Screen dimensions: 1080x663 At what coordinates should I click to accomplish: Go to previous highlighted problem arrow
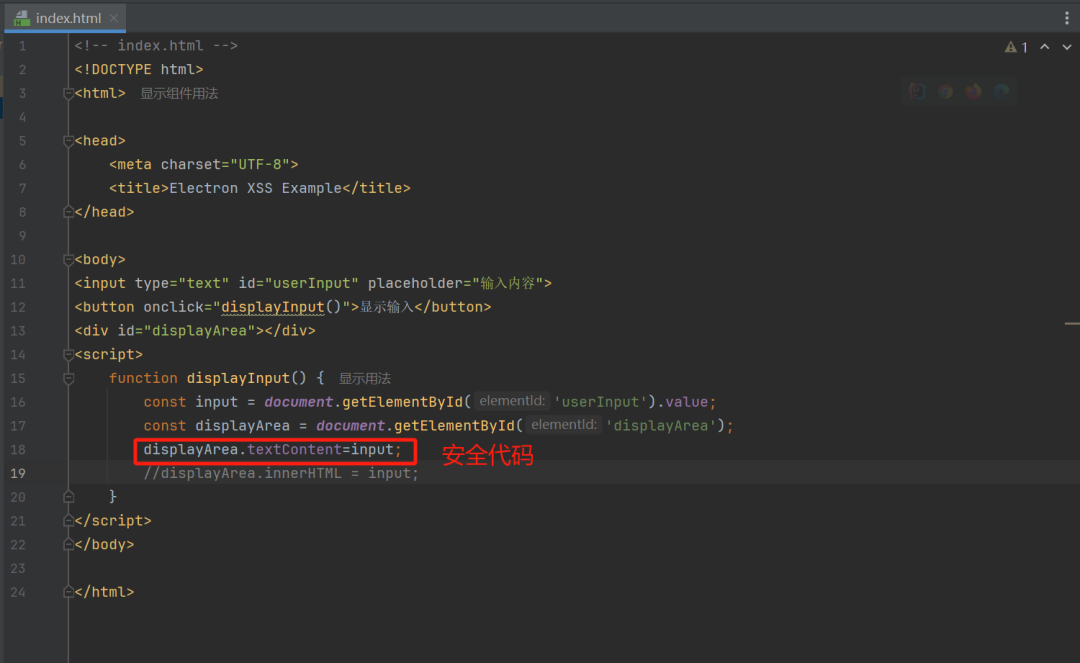point(1045,47)
